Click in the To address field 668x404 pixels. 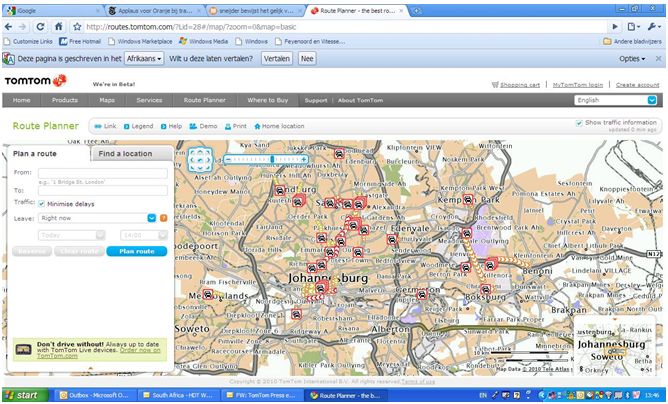tap(103, 190)
